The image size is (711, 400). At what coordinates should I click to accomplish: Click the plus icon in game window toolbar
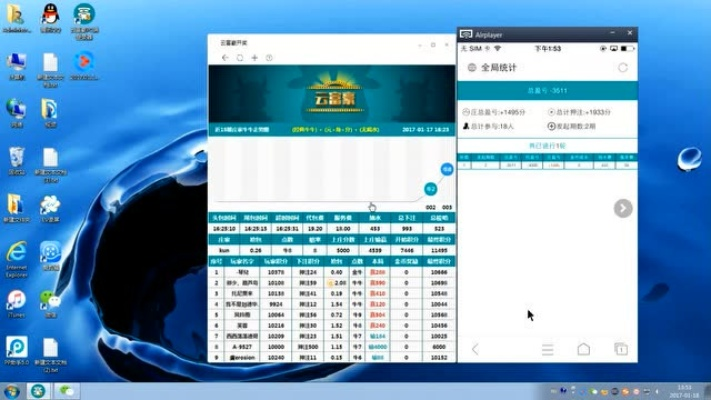254,58
